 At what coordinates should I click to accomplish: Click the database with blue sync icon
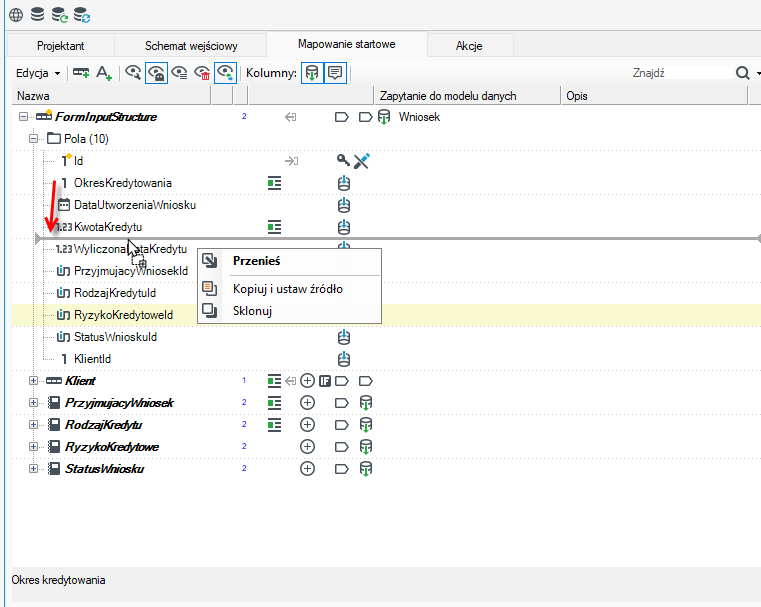tap(82, 15)
